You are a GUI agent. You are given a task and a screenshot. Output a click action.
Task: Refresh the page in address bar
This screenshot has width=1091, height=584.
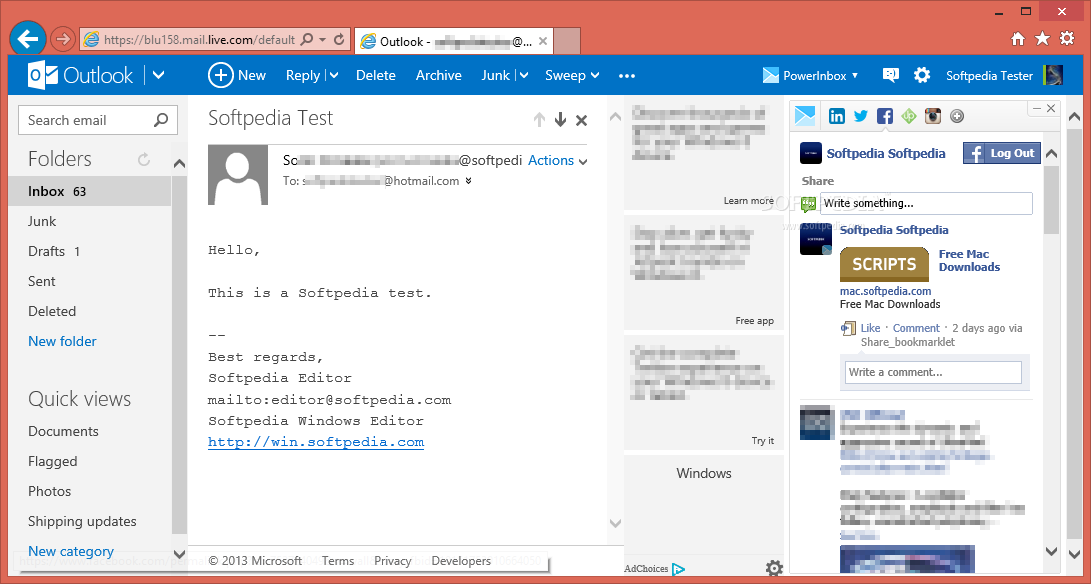pos(339,40)
